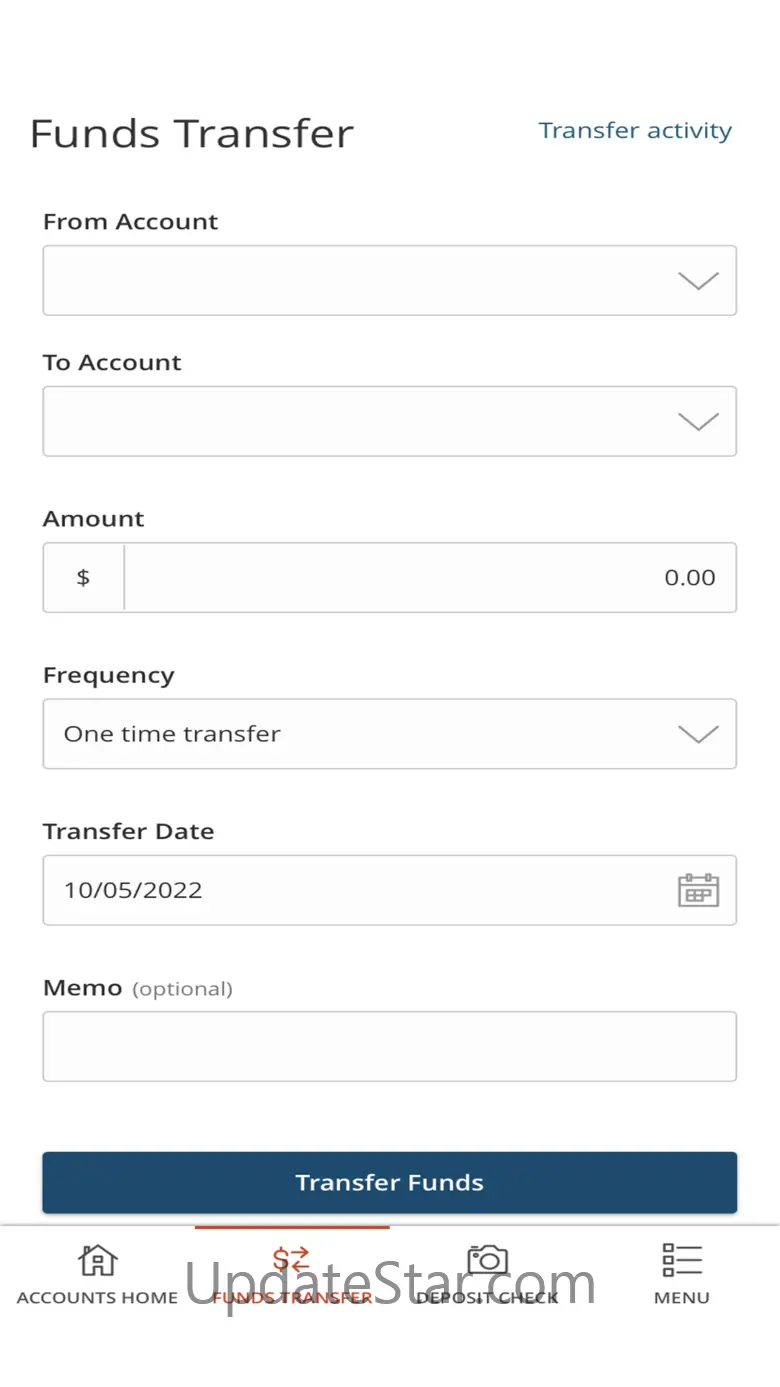The height and width of the screenshot is (1387, 780).
Task: Focus the Amount 0.00 input field
Action: click(430, 577)
